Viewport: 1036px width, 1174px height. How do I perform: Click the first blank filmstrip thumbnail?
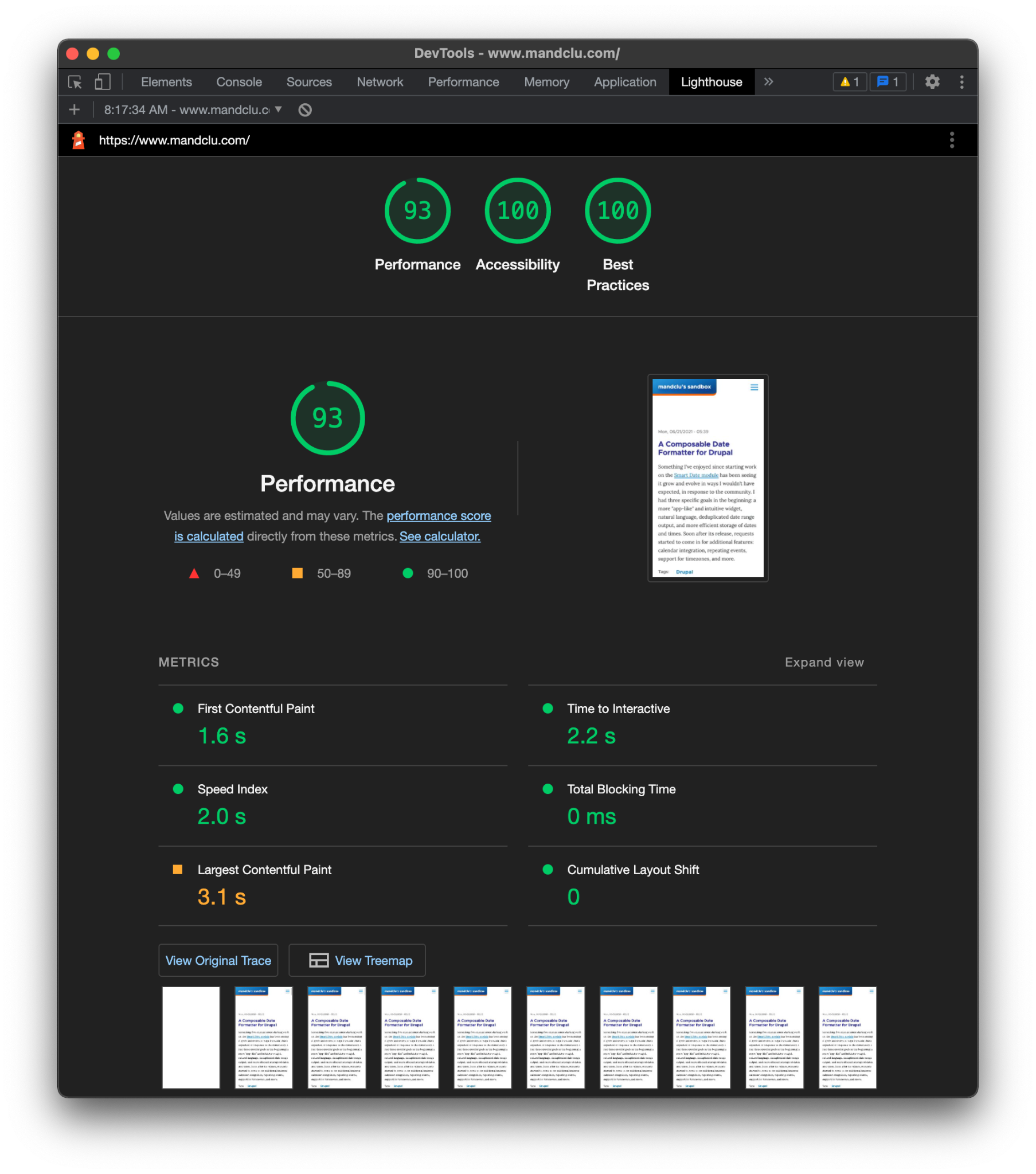coord(191,1038)
